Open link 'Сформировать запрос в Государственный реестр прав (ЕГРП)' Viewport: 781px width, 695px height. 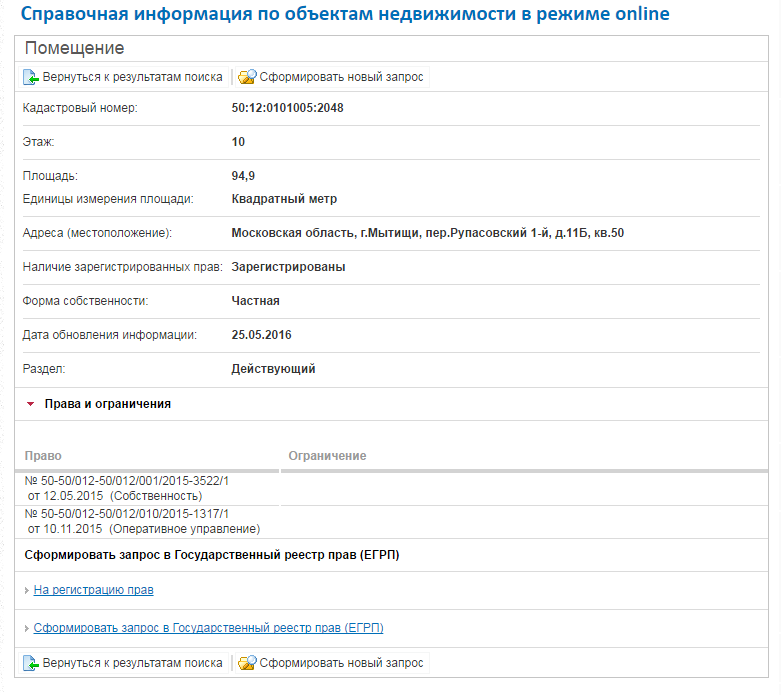coord(208,628)
